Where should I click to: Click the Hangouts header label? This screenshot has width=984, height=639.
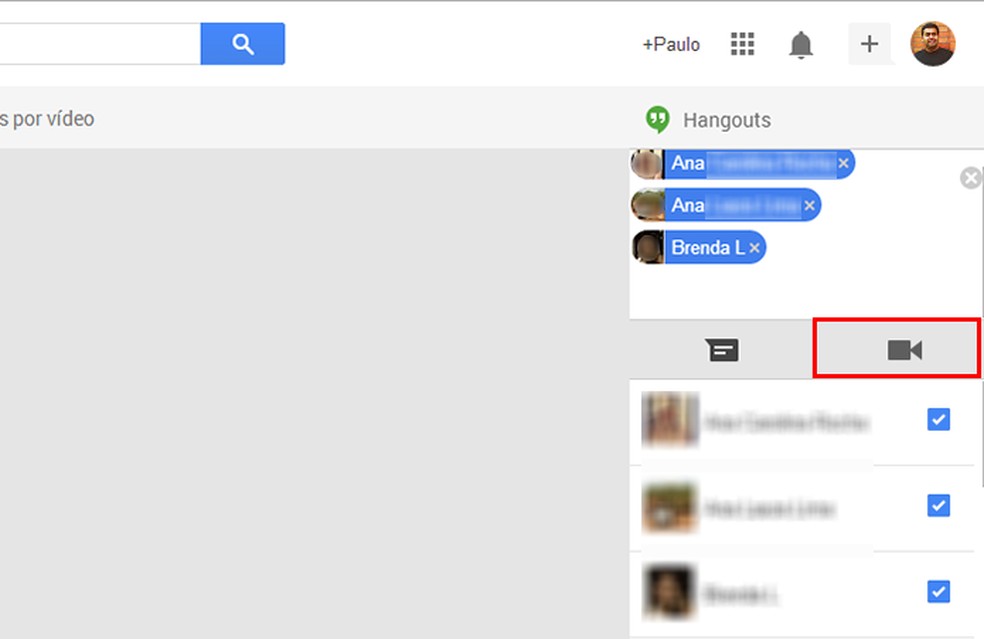[x=727, y=120]
